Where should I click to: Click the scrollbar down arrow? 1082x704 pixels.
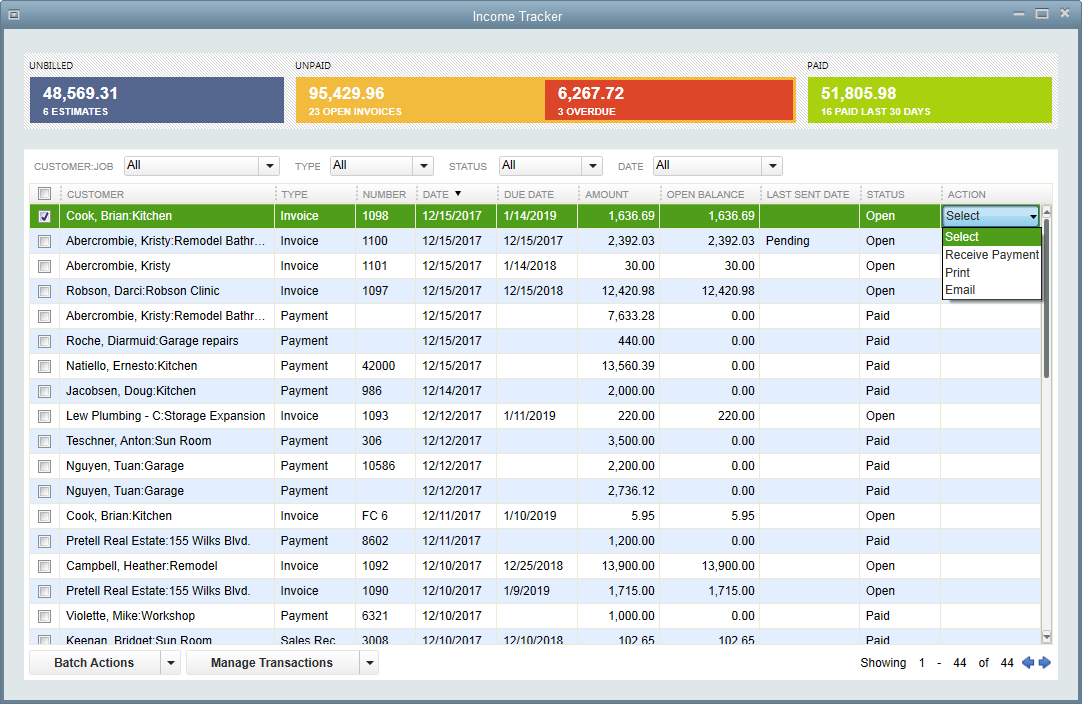pos(1046,635)
